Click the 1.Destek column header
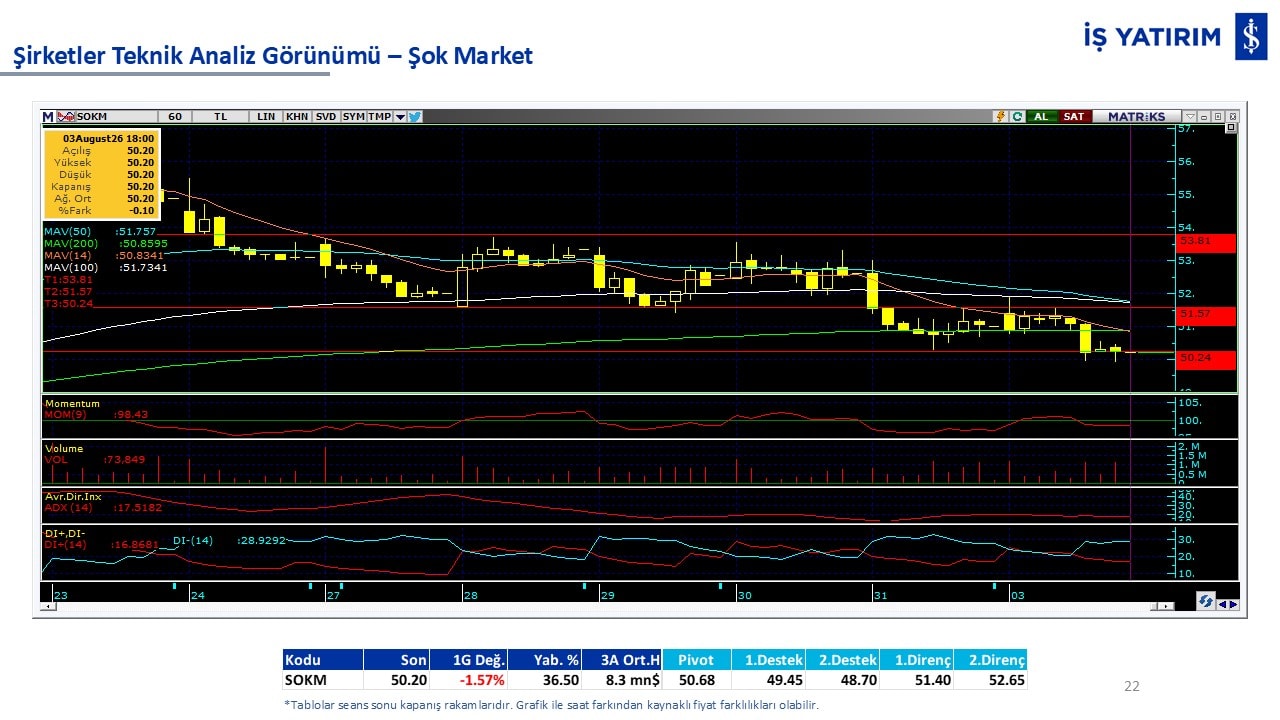This screenshot has height=720, width=1280. [768, 660]
